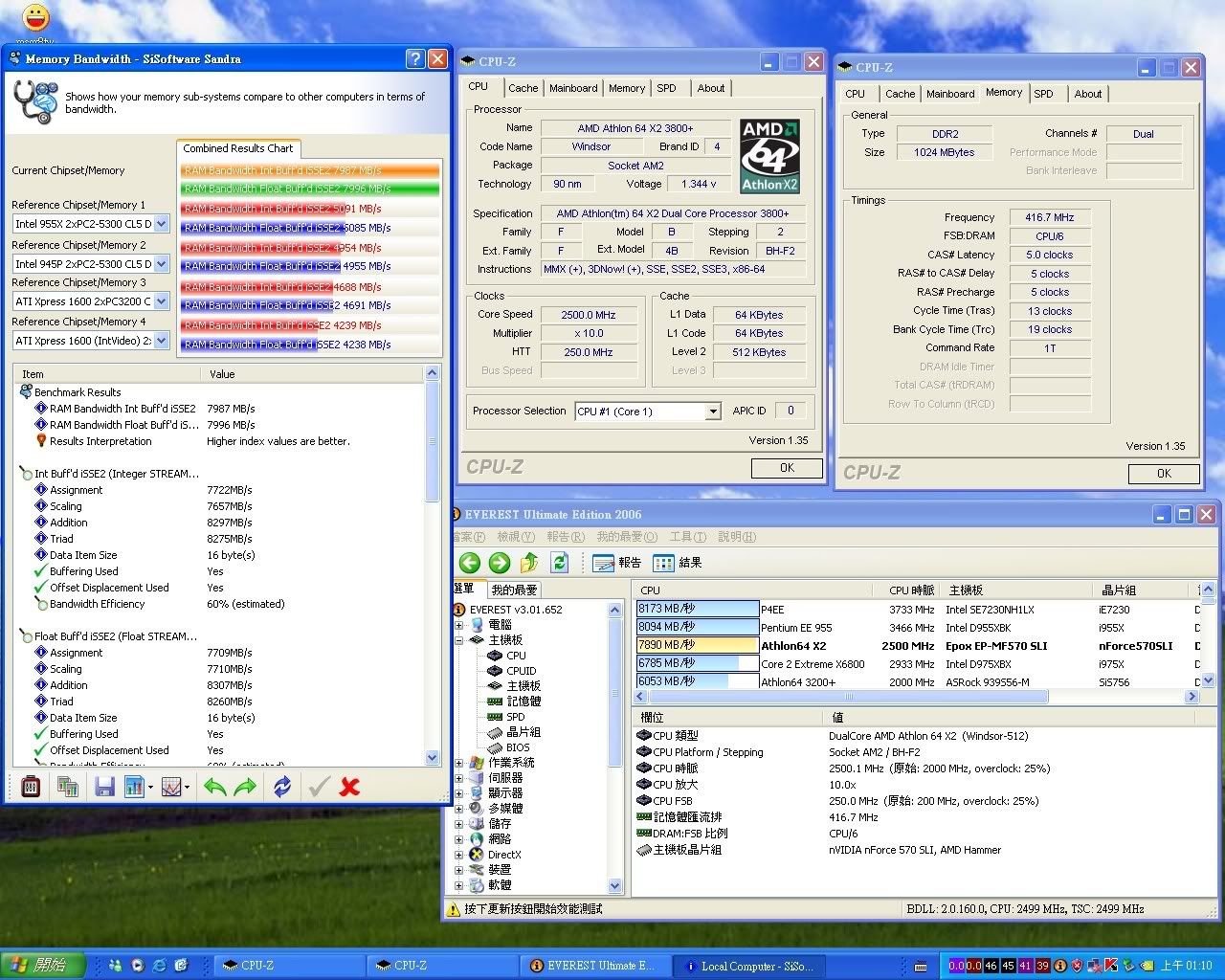Switch to About tab in right CPU-Z window
The height and width of the screenshot is (980, 1225).
pos(1087,94)
